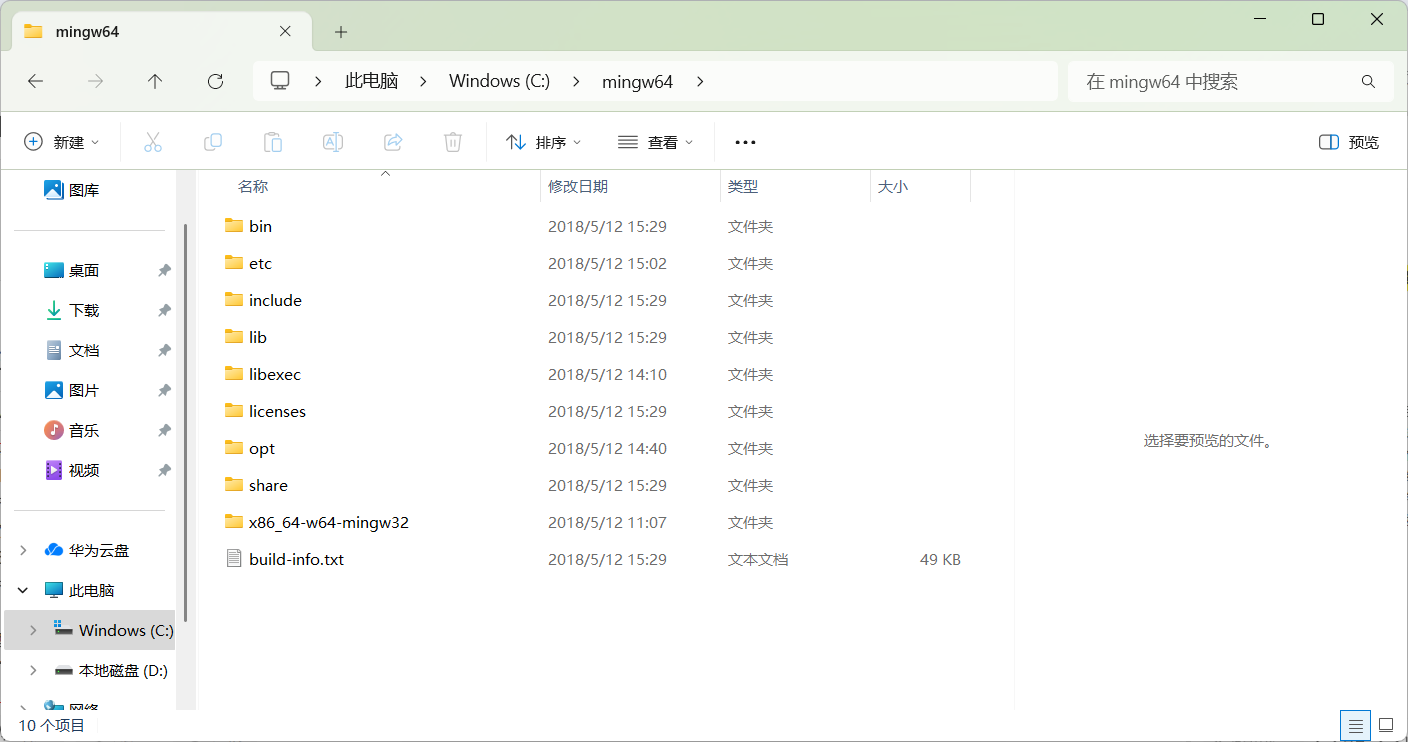Viewport: 1408px width, 742px height.
Task: Click the PC monitor icon in address bar
Action: [280, 81]
